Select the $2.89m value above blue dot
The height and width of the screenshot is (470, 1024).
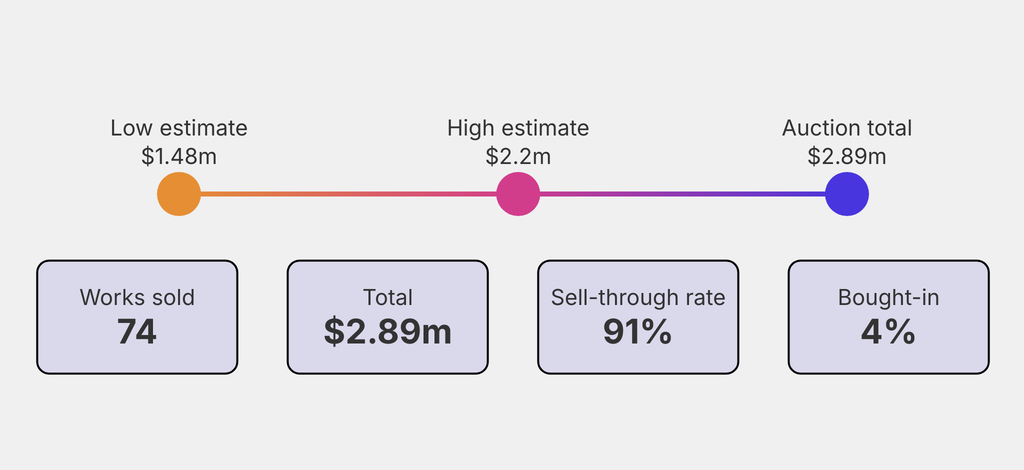tap(847, 156)
